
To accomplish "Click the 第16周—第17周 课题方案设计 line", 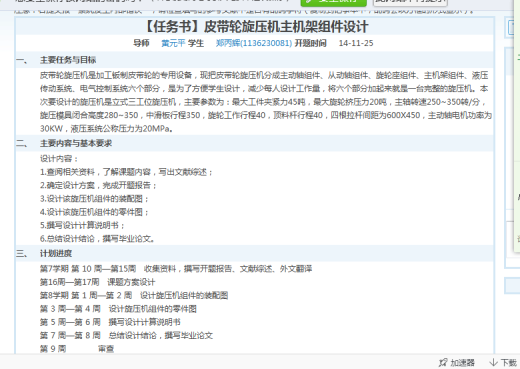I will click(x=98, y=282).
